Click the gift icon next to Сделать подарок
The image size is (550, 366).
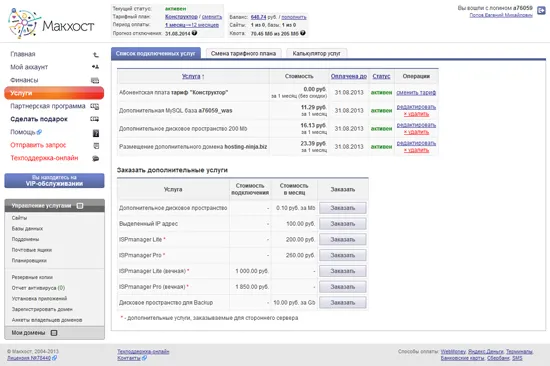[95, 119]
